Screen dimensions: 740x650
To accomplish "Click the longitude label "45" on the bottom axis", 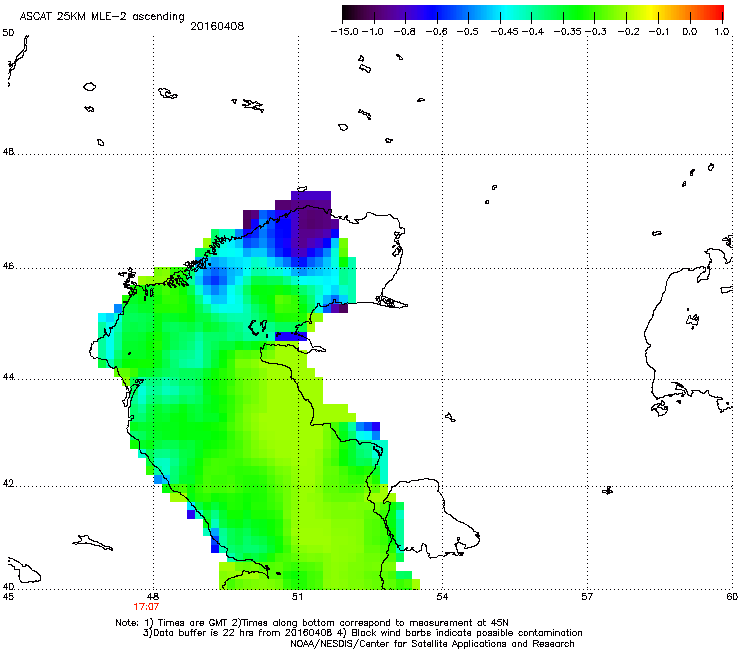I will click(8, 597).
